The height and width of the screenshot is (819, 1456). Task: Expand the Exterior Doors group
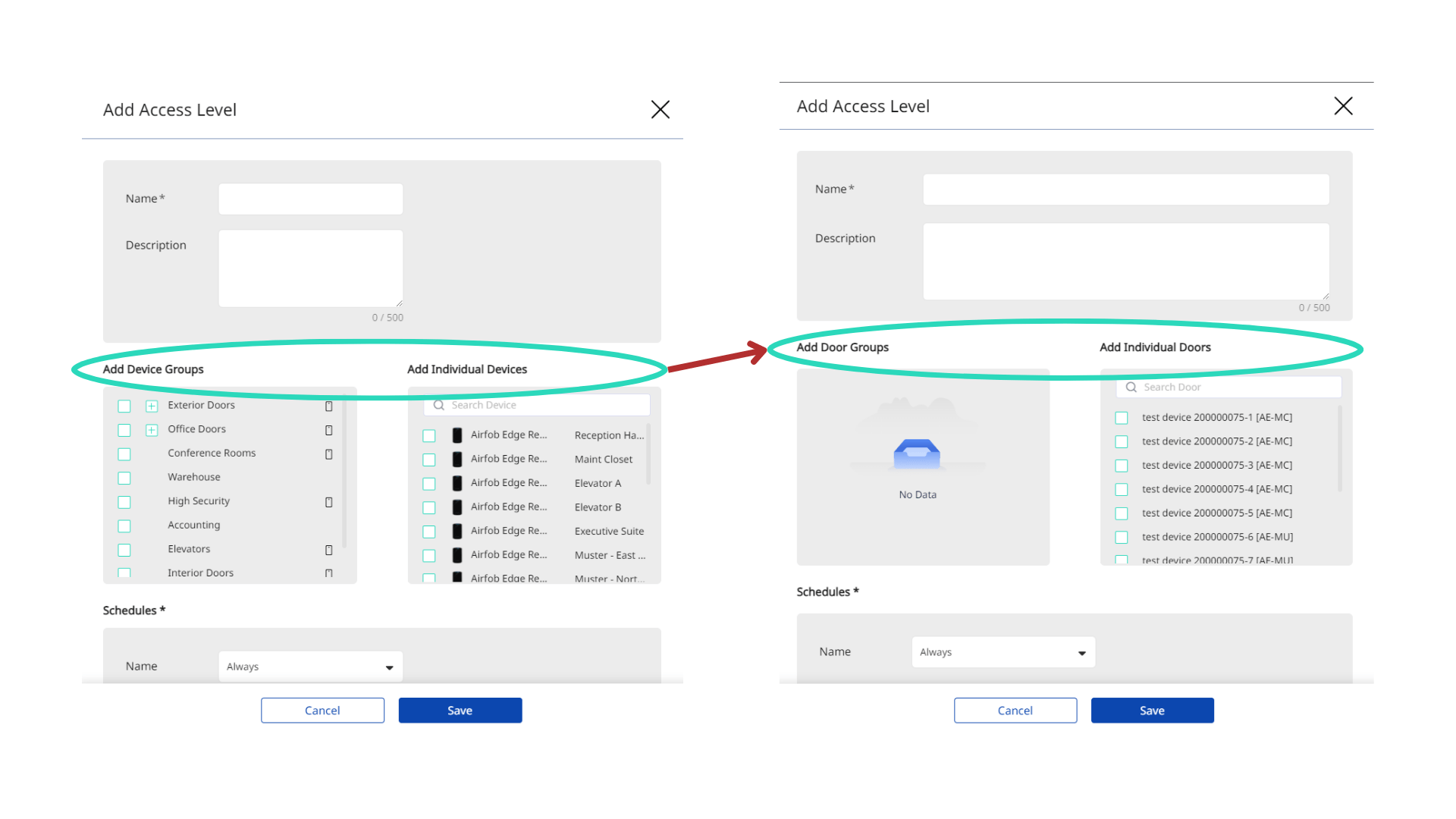click(152, 406)
